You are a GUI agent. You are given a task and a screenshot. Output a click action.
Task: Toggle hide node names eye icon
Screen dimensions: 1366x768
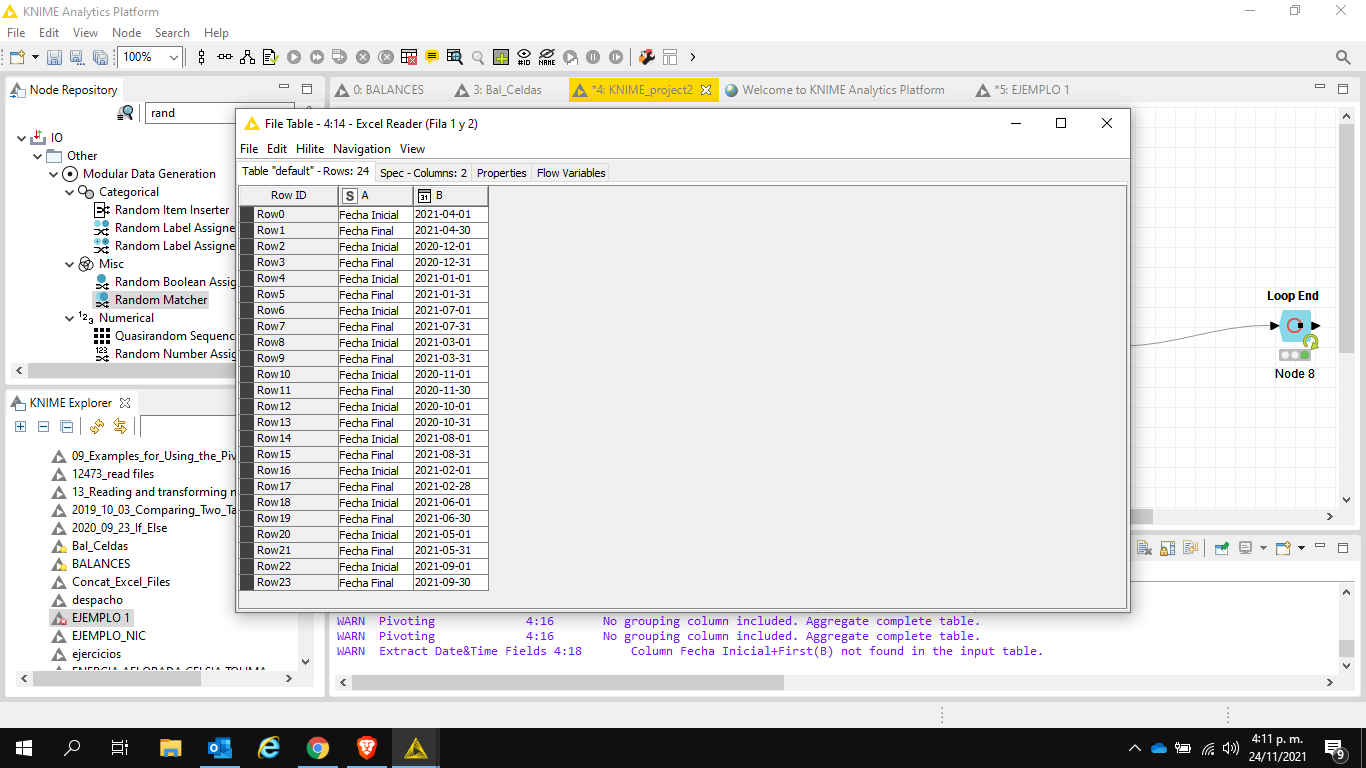(x=547, y=57)
